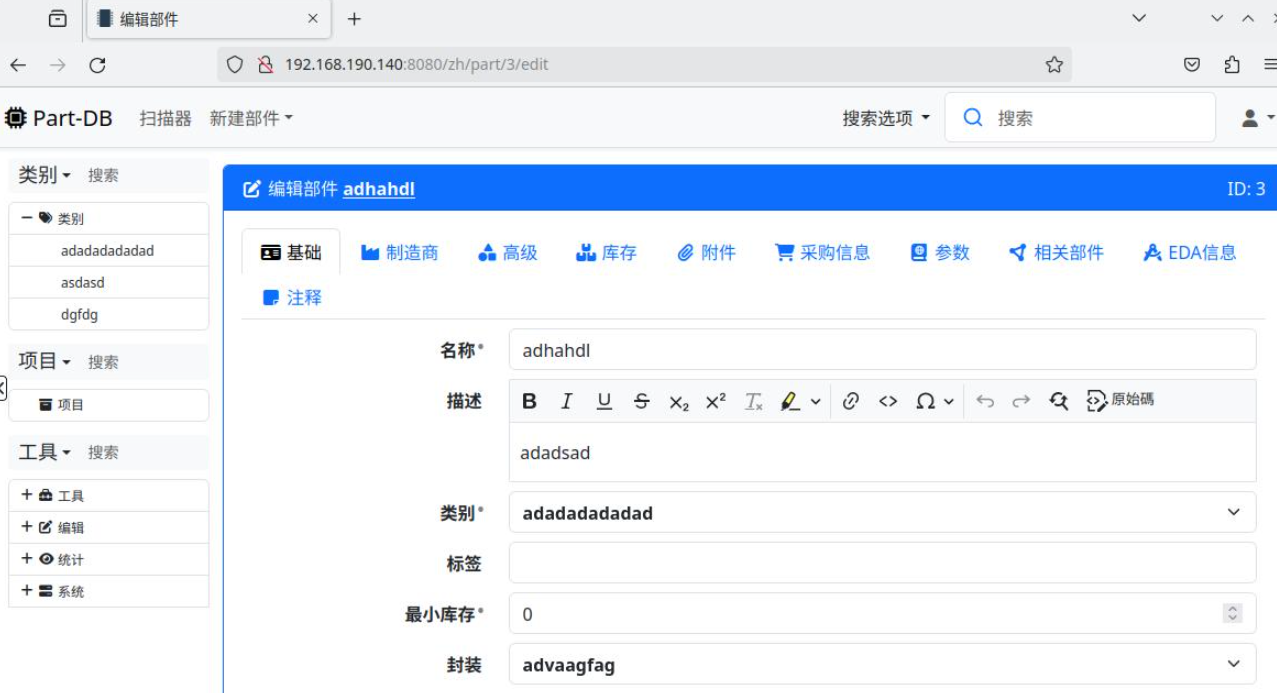This screenshot has width=1277, height=693.
Task: Open the special characters omega dropdown
Action: click(935, 401)
